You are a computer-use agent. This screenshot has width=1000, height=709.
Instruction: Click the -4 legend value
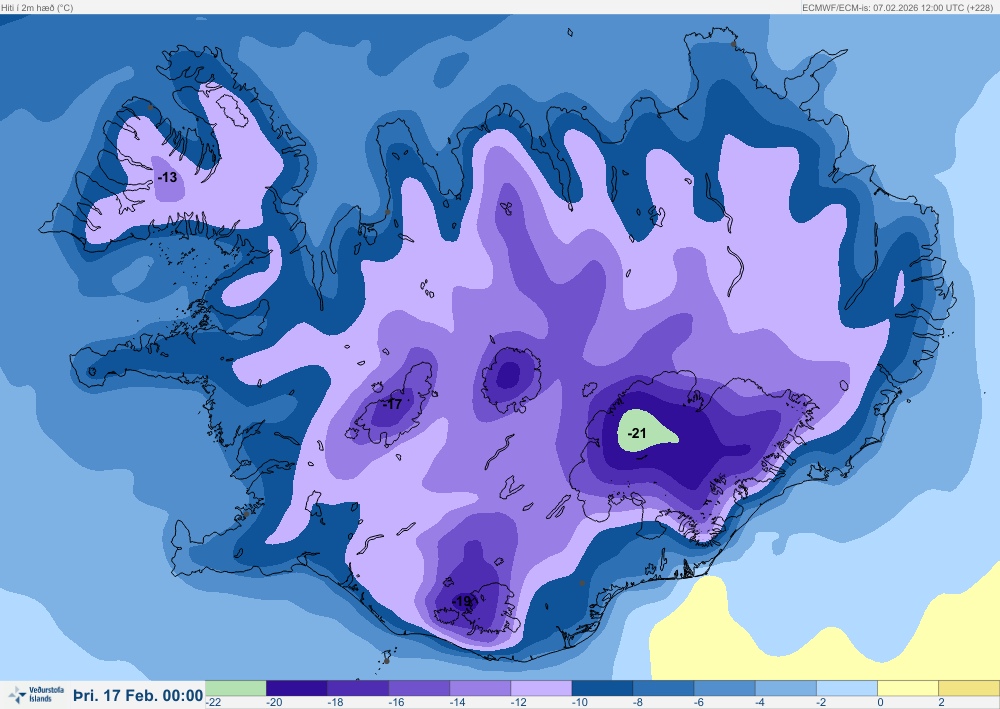[x=762, y=703]
